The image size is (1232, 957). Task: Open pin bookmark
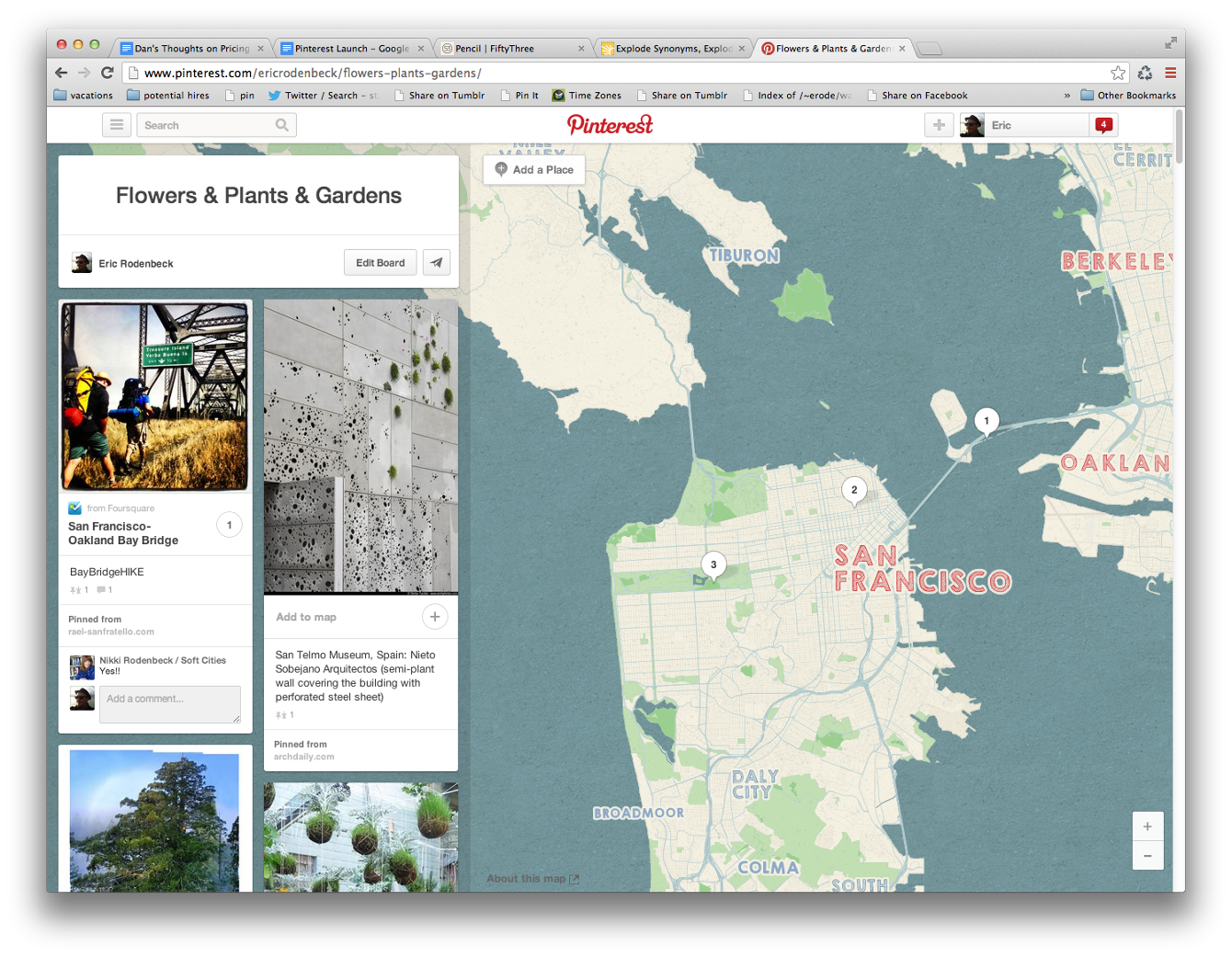click(240, 96)
